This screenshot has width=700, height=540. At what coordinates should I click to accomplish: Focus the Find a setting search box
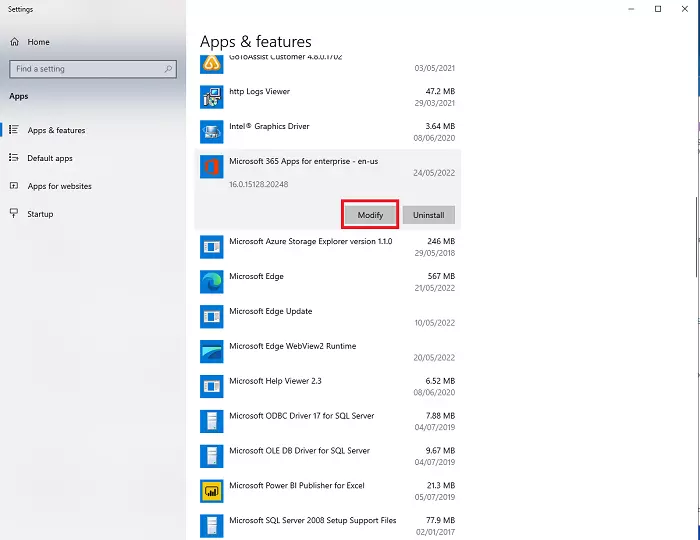tap(93, 69)
